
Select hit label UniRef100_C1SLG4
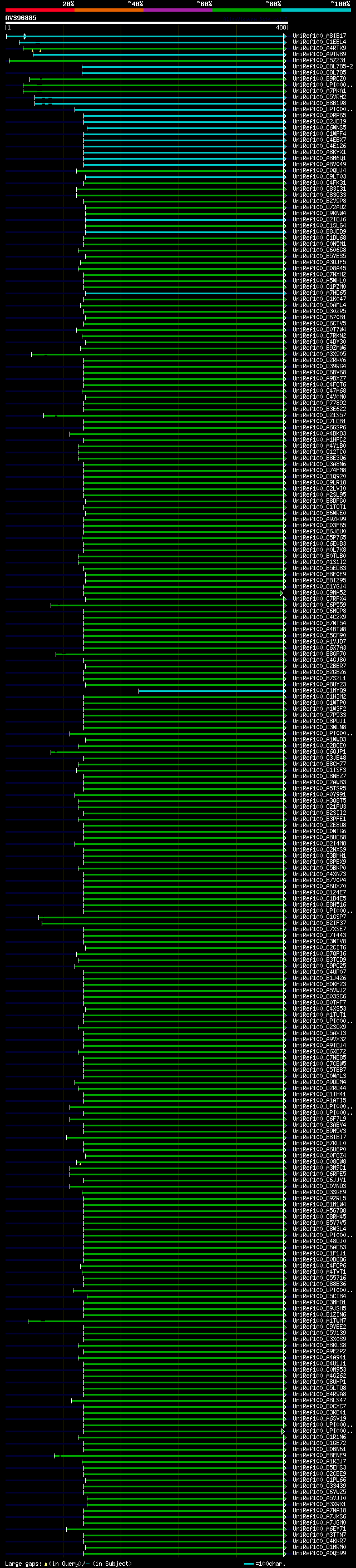click(x=319, y=225)
